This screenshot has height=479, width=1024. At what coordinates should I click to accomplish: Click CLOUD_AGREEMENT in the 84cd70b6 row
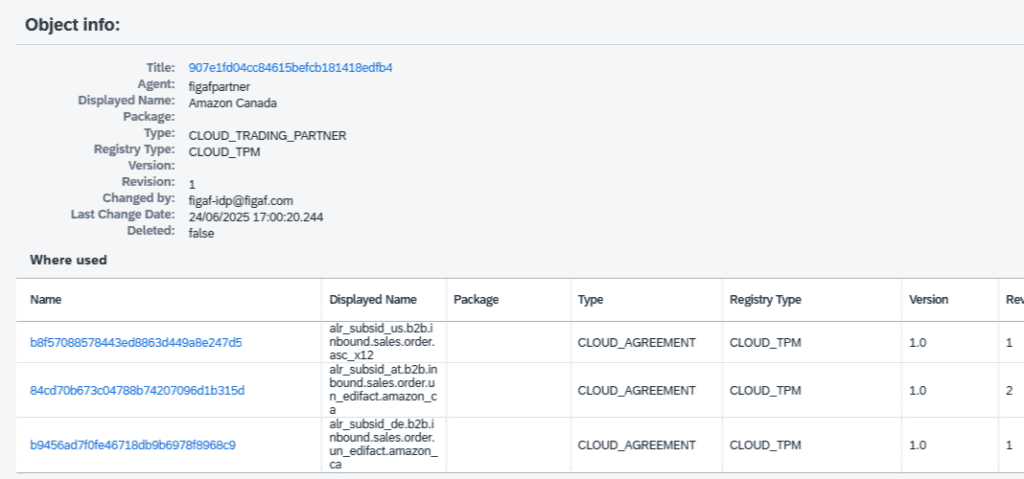pyautogui.click(x=636, y=390)
